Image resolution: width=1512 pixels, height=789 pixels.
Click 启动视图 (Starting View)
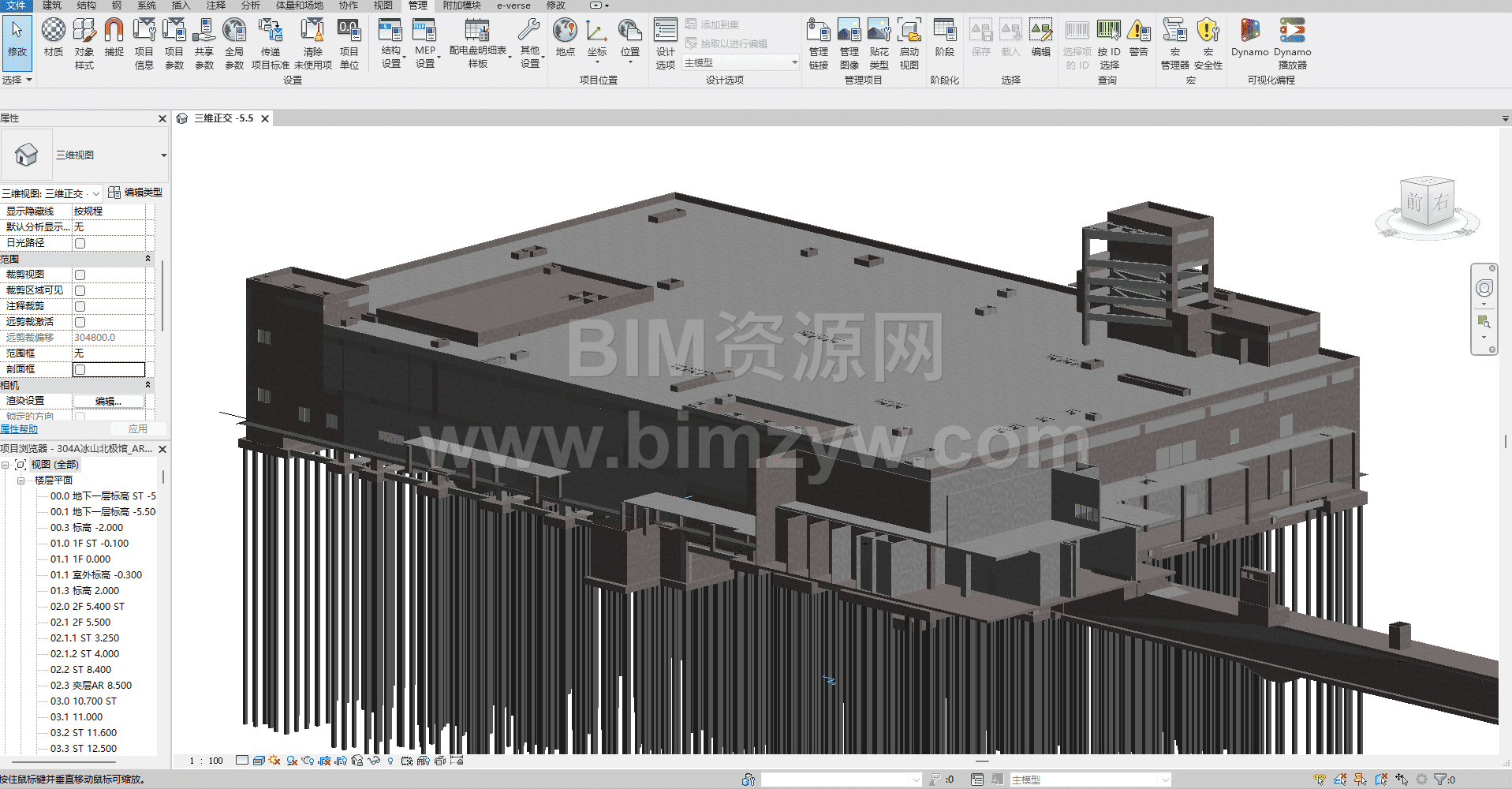click(x=909, y=43)
